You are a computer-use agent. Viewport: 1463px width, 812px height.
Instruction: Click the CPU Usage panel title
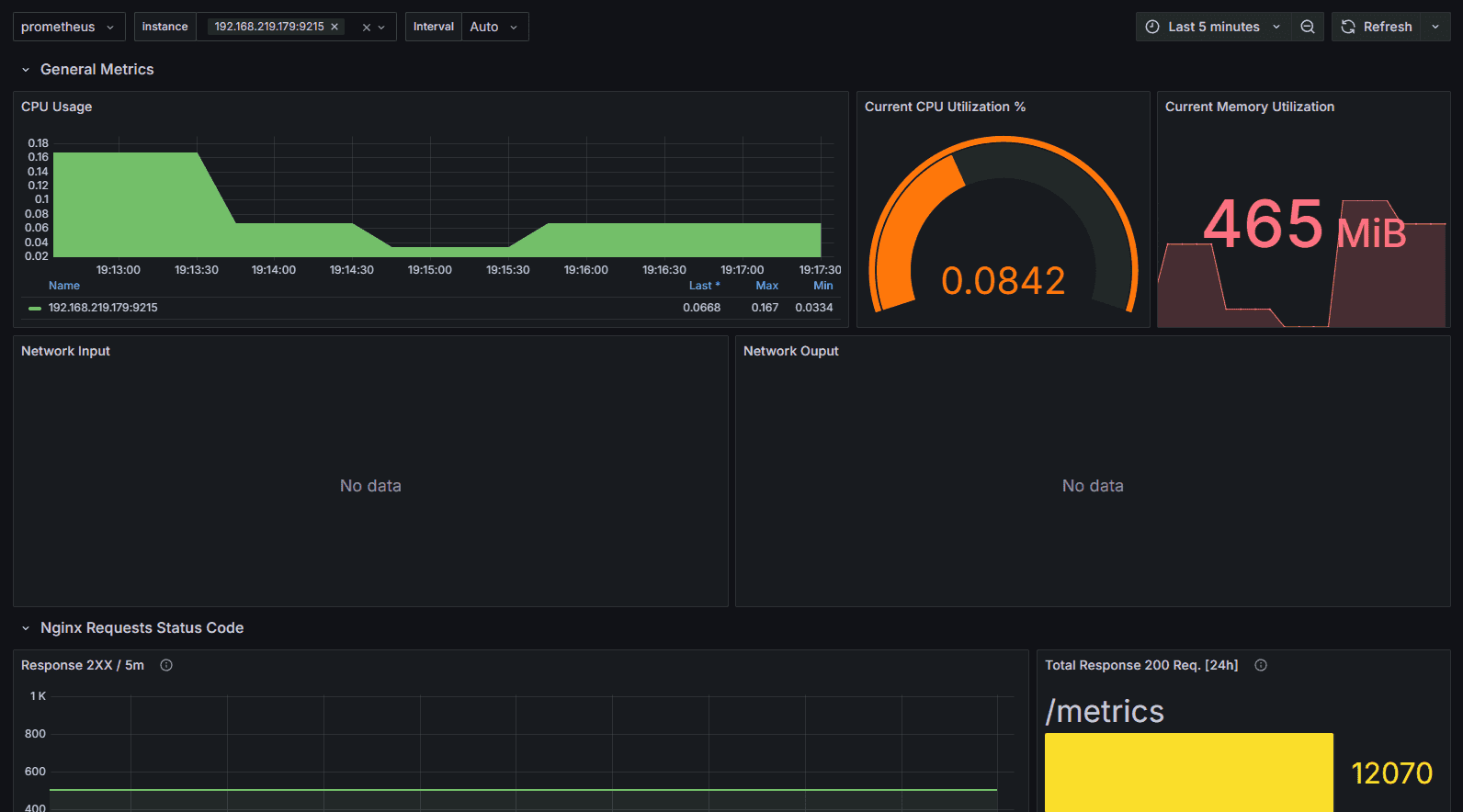click(x=57, y=107)
